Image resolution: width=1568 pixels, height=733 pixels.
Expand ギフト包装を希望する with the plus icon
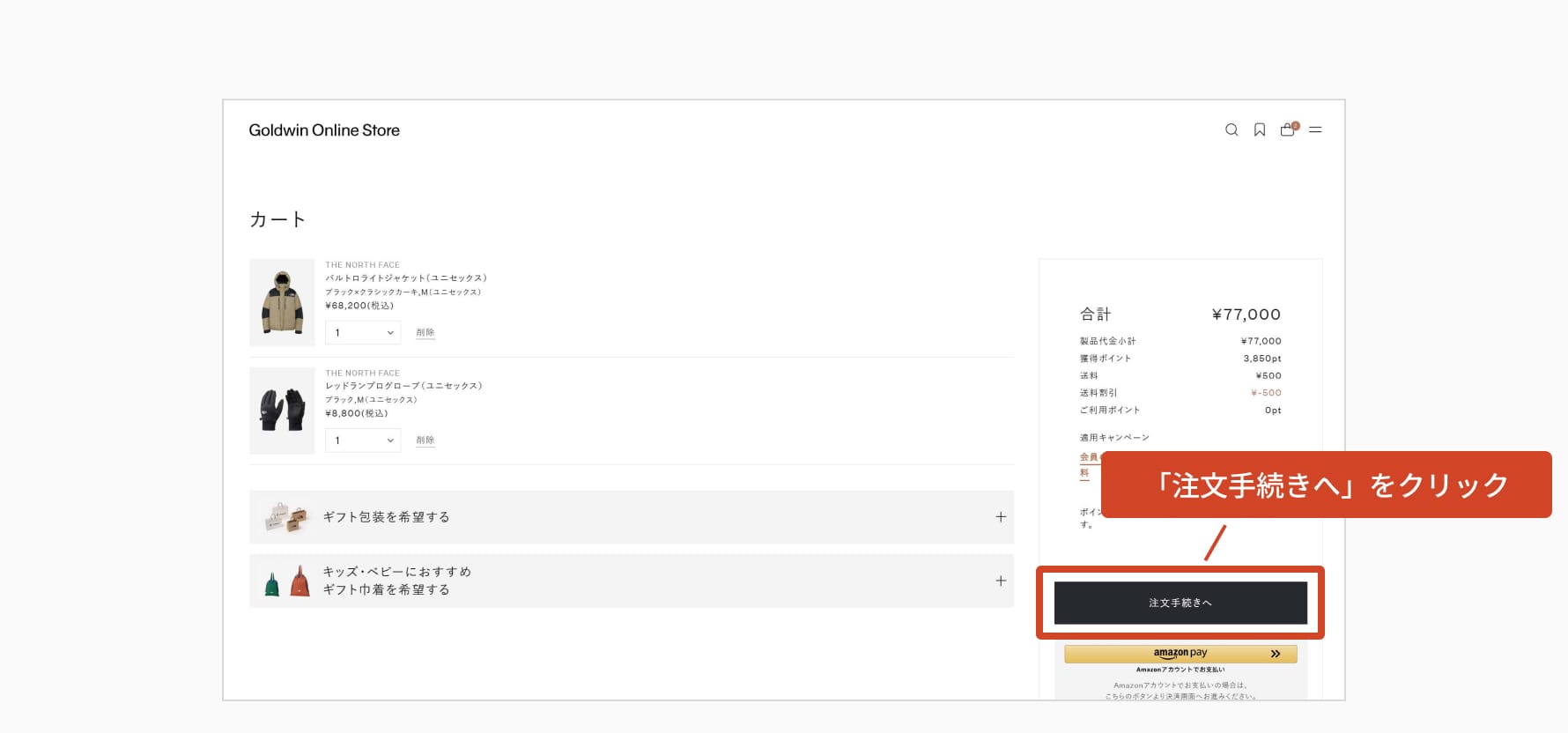[1001, 517]
